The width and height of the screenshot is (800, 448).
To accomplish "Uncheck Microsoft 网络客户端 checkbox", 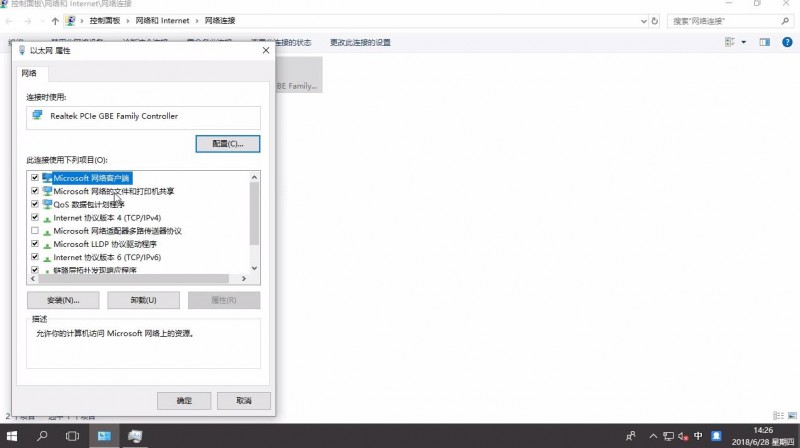I will coord(35,178).
